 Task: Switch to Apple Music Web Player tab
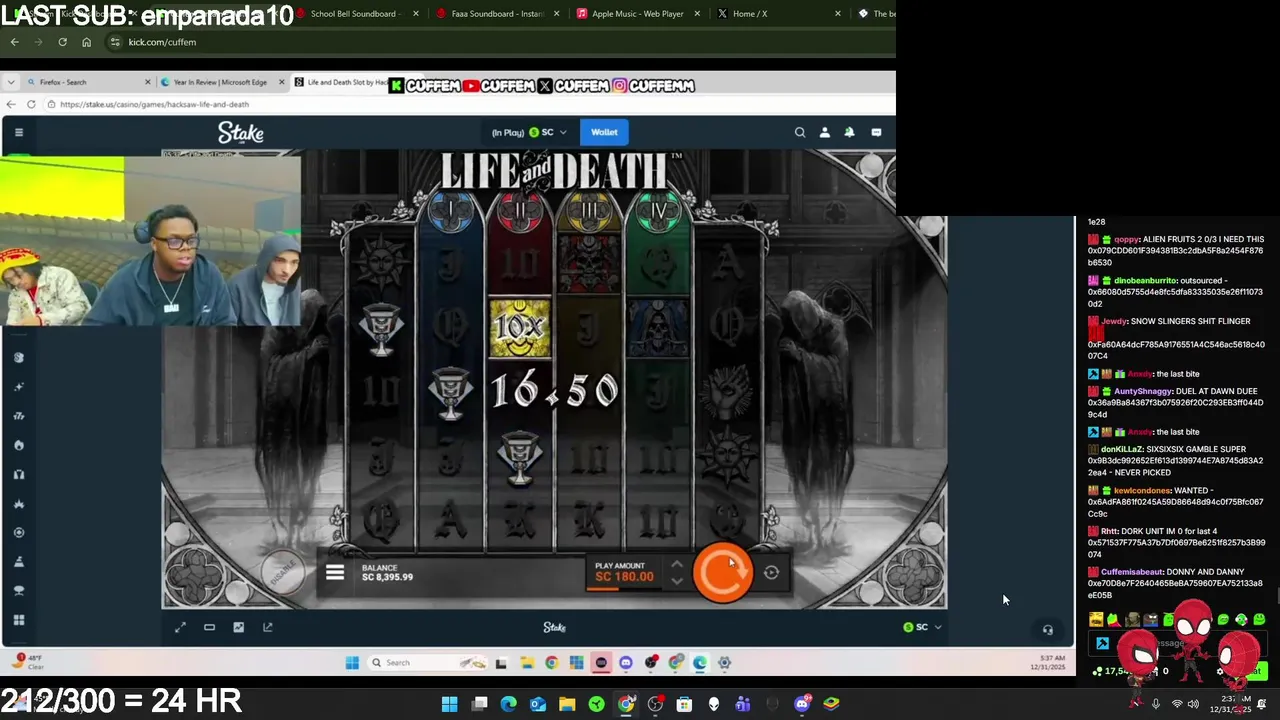[x=637, y=14]
